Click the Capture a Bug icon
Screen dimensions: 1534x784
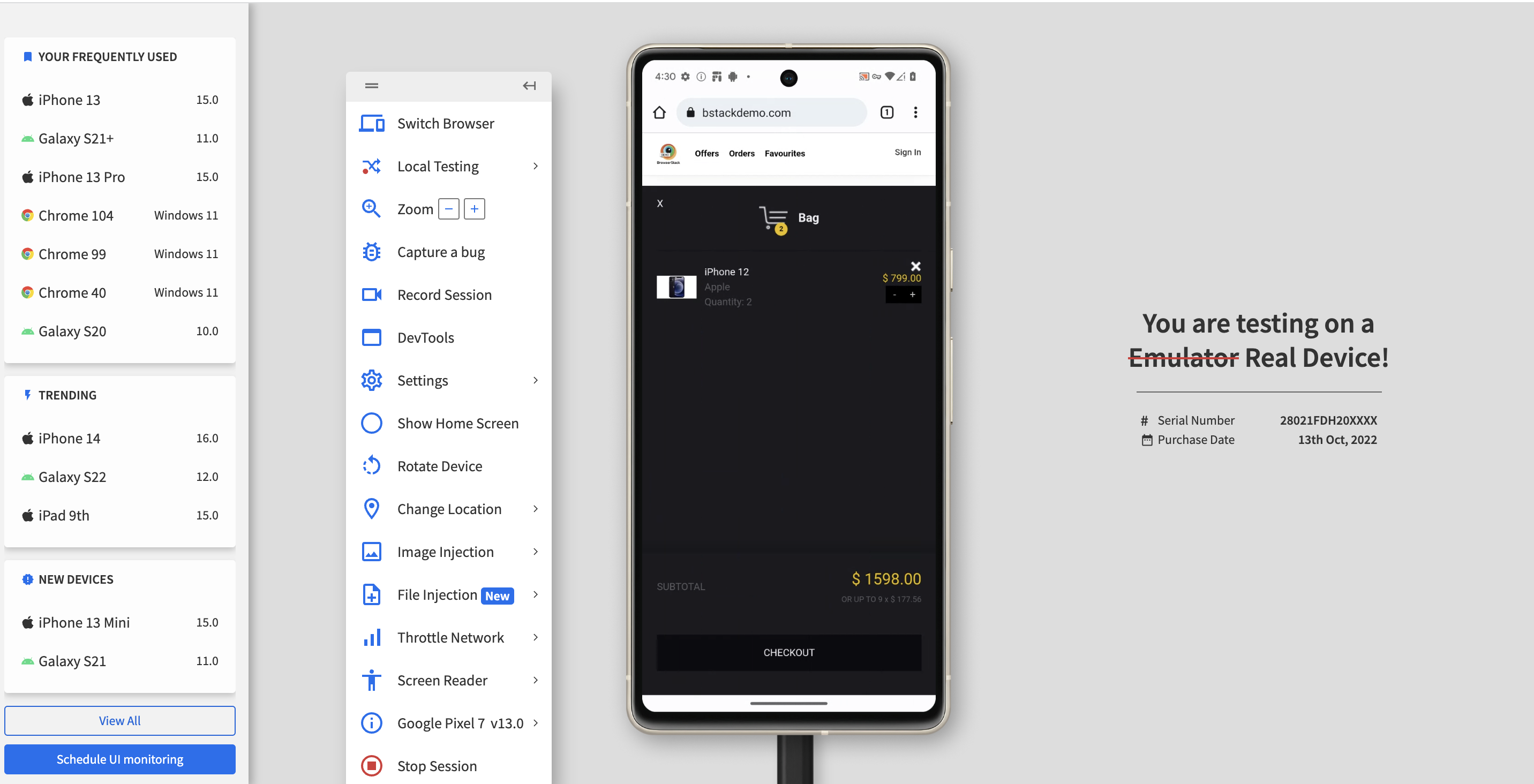tap(371, 251)
